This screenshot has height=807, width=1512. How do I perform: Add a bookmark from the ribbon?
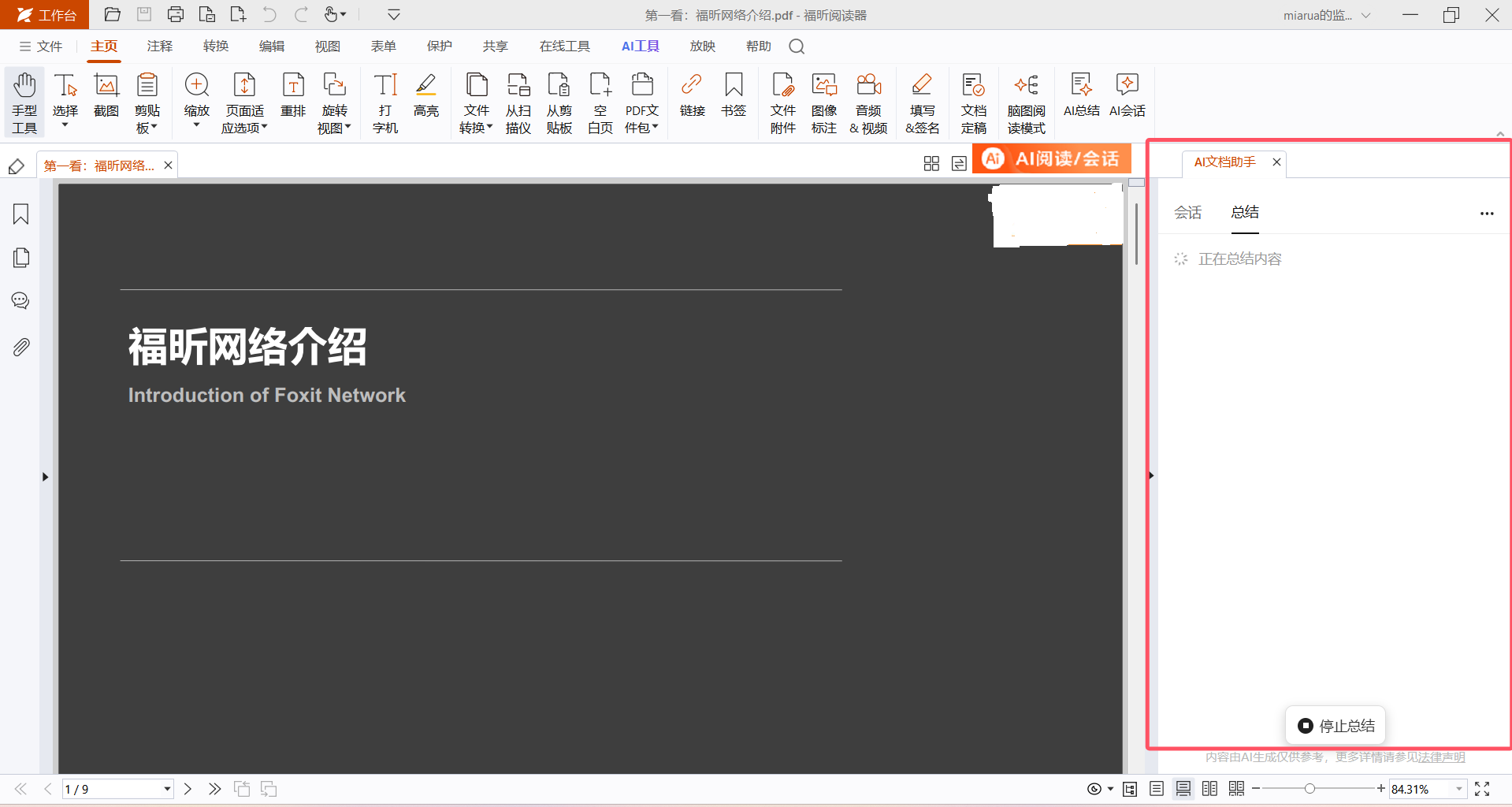[734, 95]
